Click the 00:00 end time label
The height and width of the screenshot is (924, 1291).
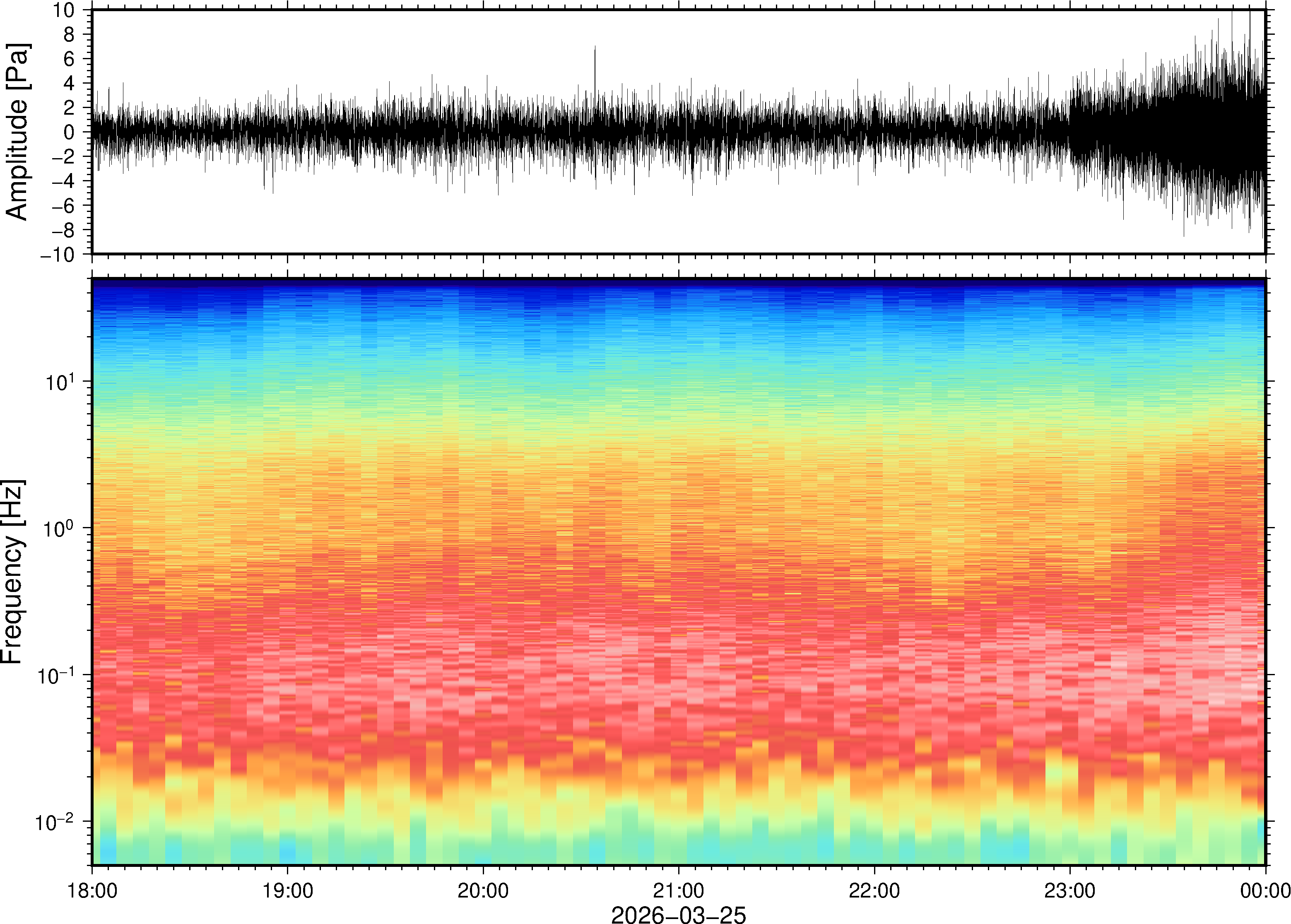coord(1265,890)
